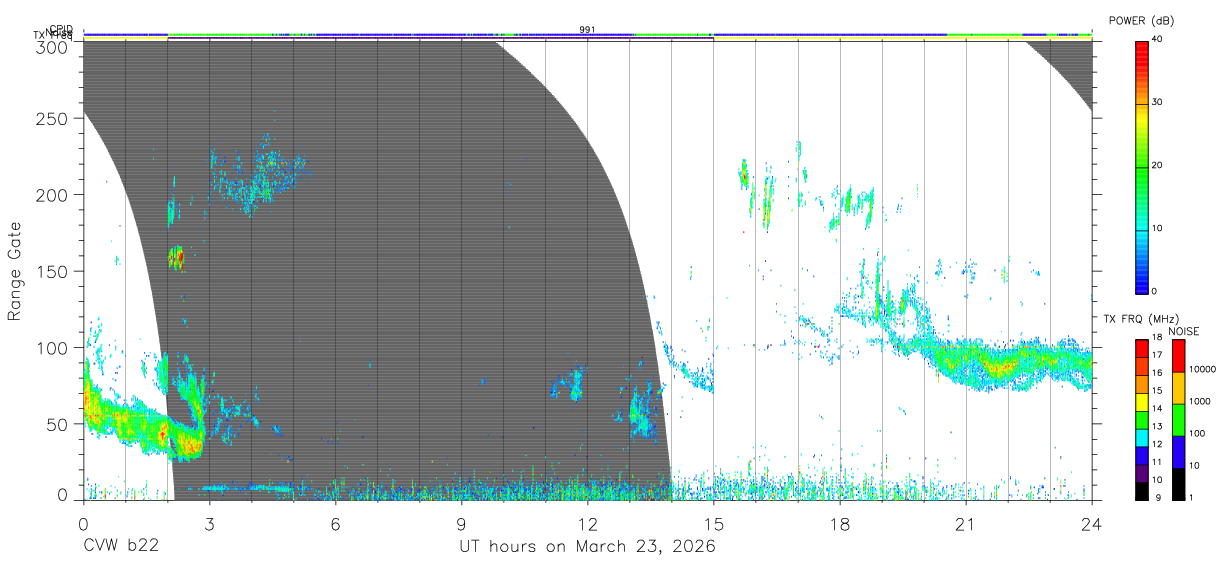Image resolution: width=1228 pixels, height=567 pixels.
Task: Click the "50" range gate tick label
Action: point(57,424)
